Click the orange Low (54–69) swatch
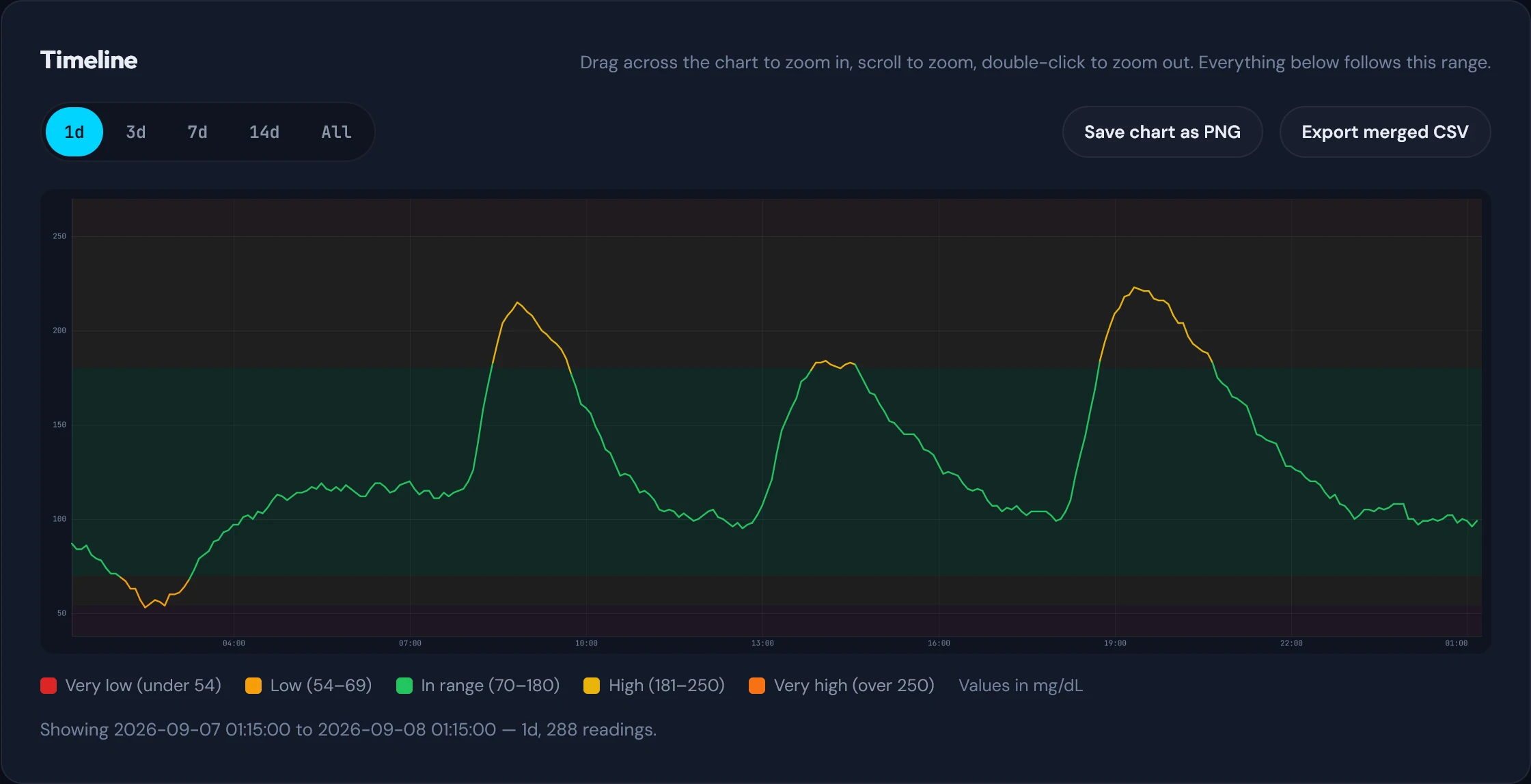Screen dimensions: 1531x784 [253, 686]
